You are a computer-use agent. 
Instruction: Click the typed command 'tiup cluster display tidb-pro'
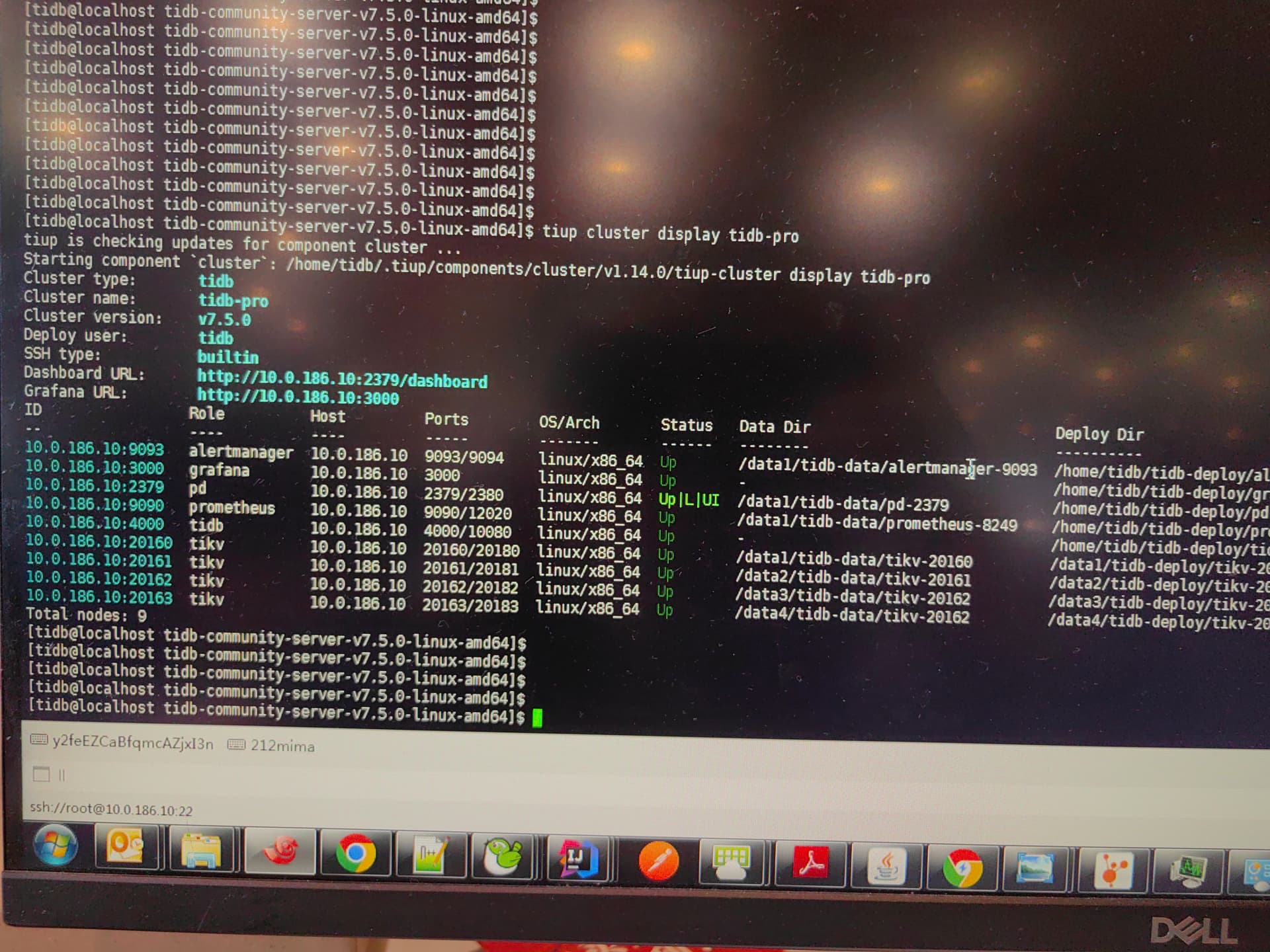[670, 233]
